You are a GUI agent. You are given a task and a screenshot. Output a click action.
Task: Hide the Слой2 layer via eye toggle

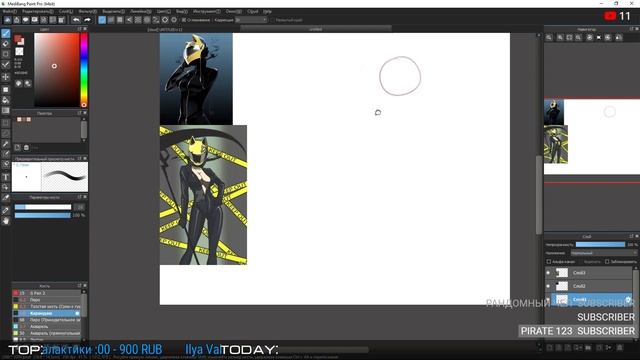point(548,286)
